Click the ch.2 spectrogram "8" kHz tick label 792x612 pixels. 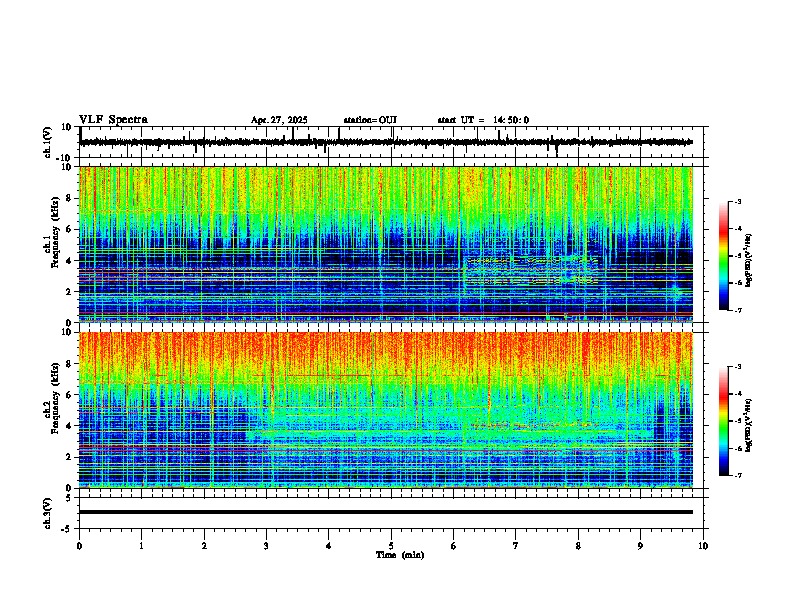pos(71,363)
